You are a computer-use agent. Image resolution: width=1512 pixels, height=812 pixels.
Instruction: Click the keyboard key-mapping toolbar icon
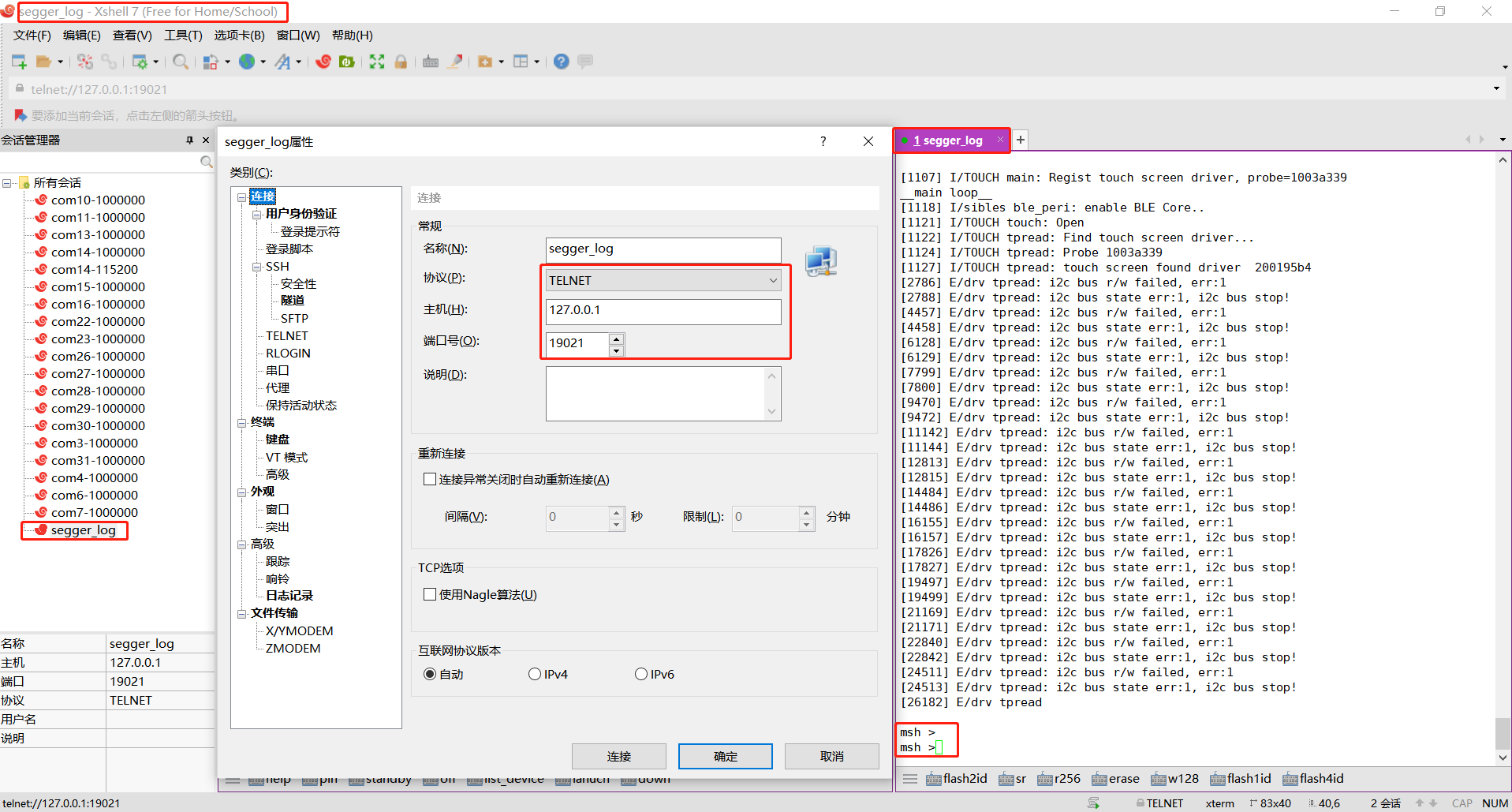coord(431,62)
